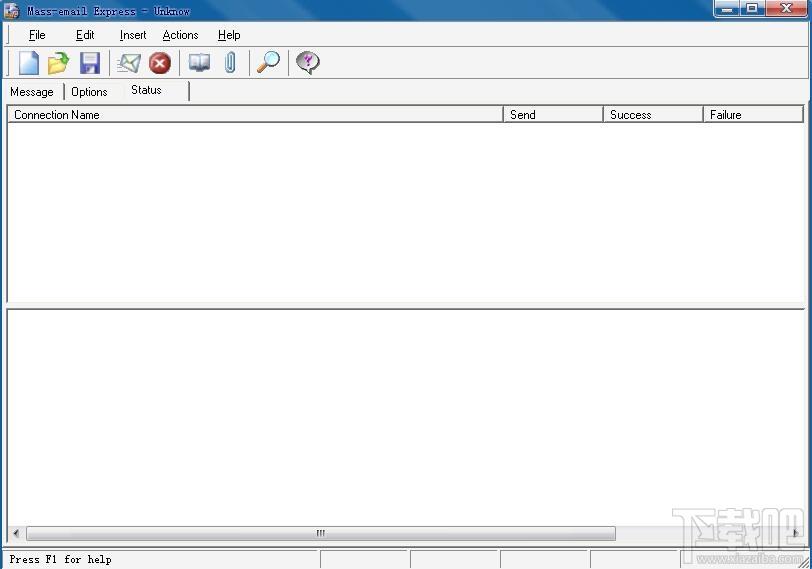This screenshot has height=569, width=812.
Task: Click the Success column header
Action: point(653,114)
